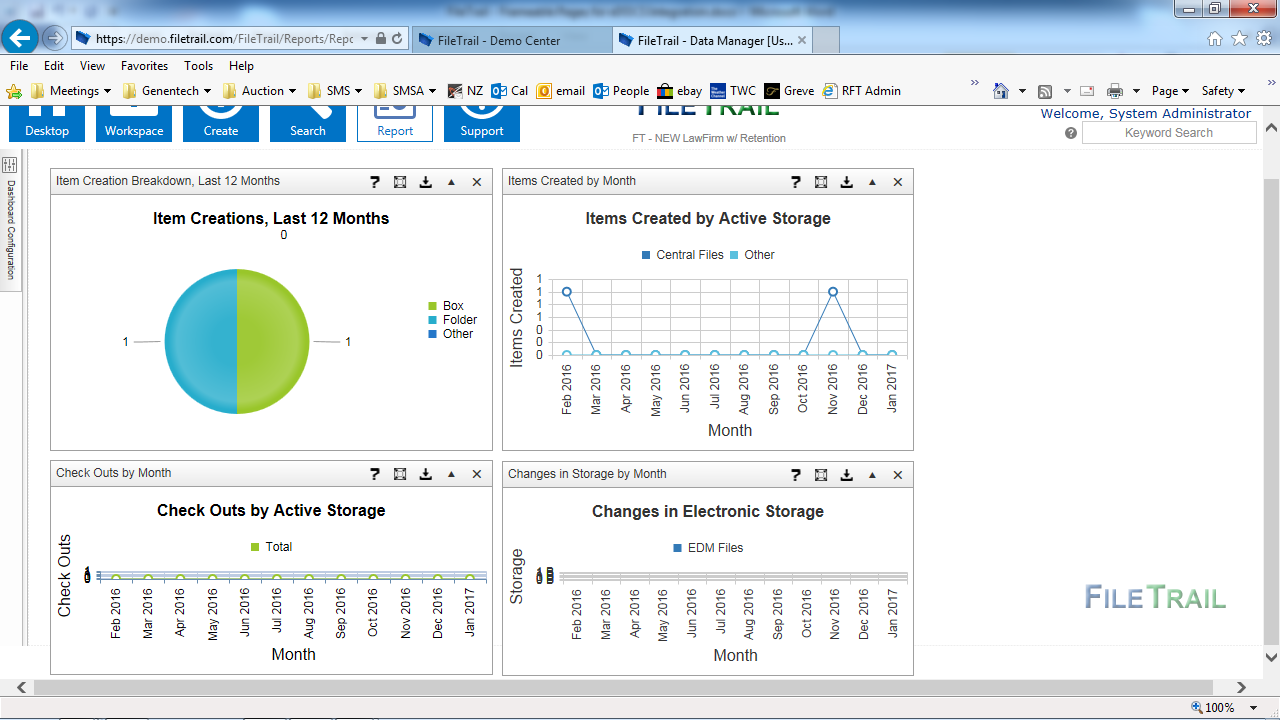Switch to FileTrail - Demo Center tab
The width and height of the screenshot is (1280, 720).
[x=510, y=40]
